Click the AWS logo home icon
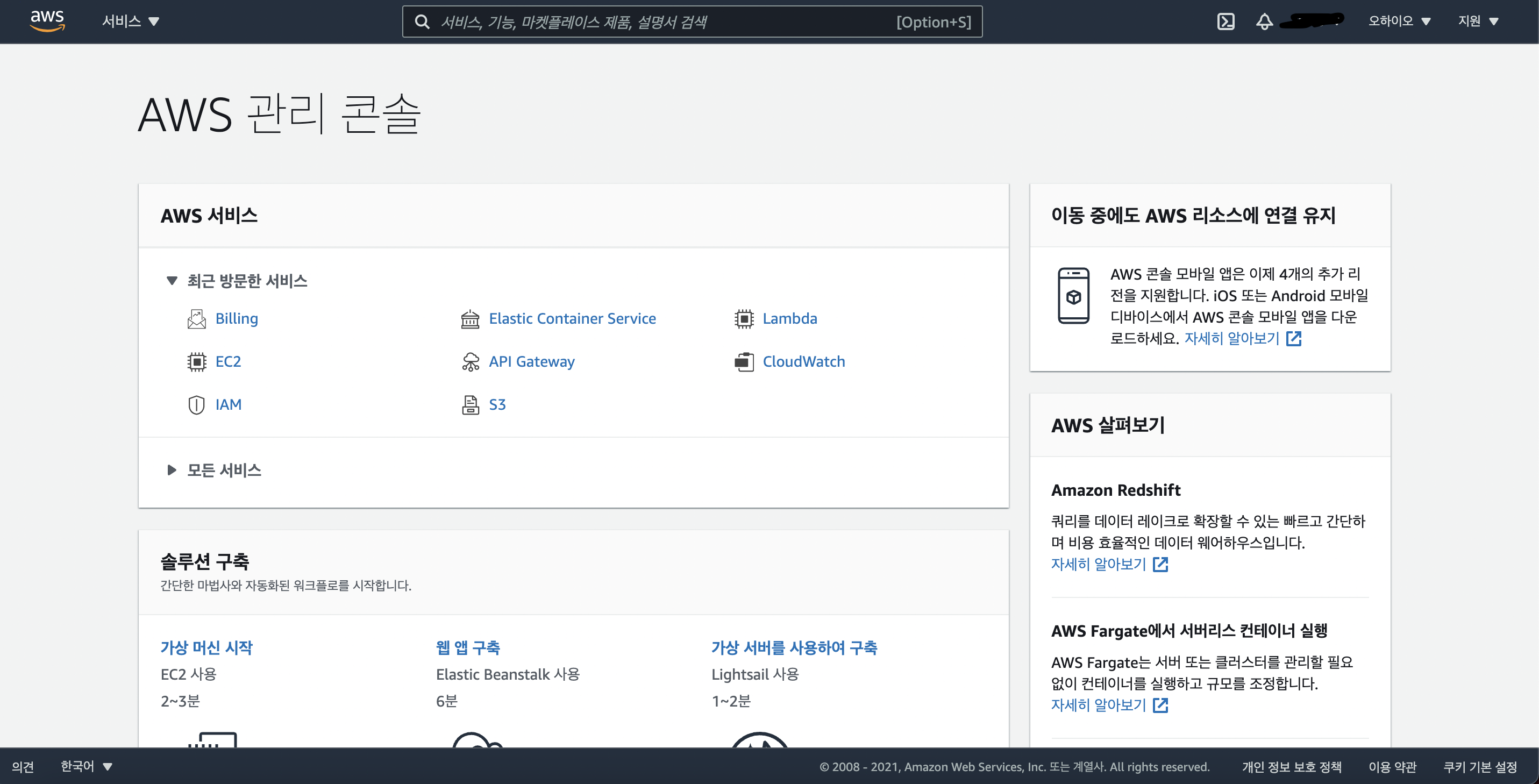 point(47,21)
